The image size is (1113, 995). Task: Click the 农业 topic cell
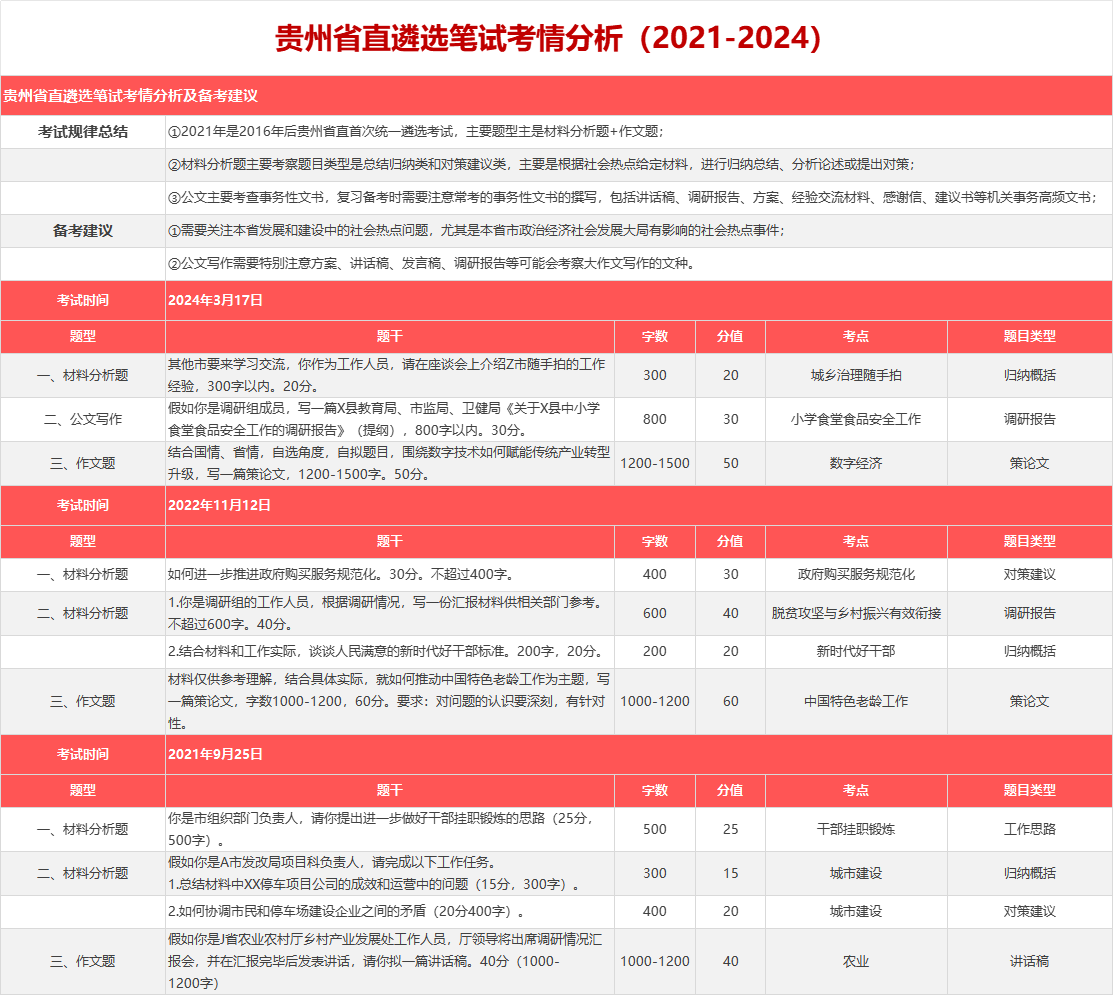855,961
